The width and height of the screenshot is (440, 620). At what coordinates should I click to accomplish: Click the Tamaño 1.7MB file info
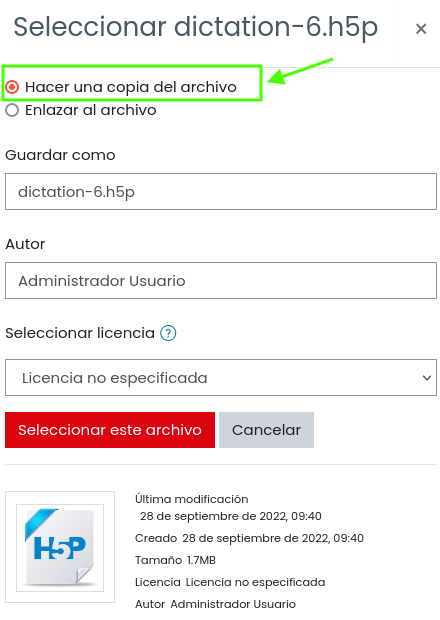click(175, 560)
